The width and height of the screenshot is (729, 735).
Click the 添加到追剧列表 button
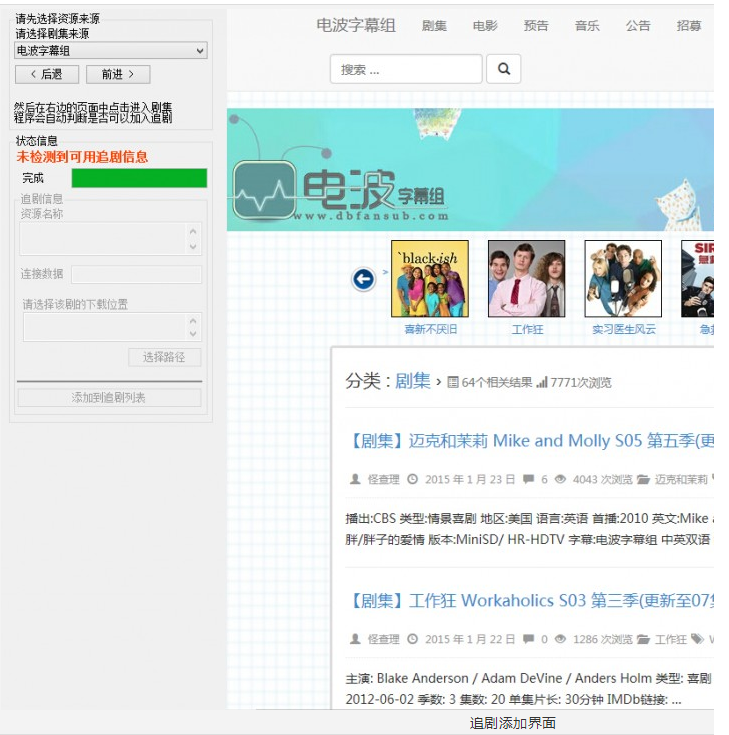click(109, 398)
